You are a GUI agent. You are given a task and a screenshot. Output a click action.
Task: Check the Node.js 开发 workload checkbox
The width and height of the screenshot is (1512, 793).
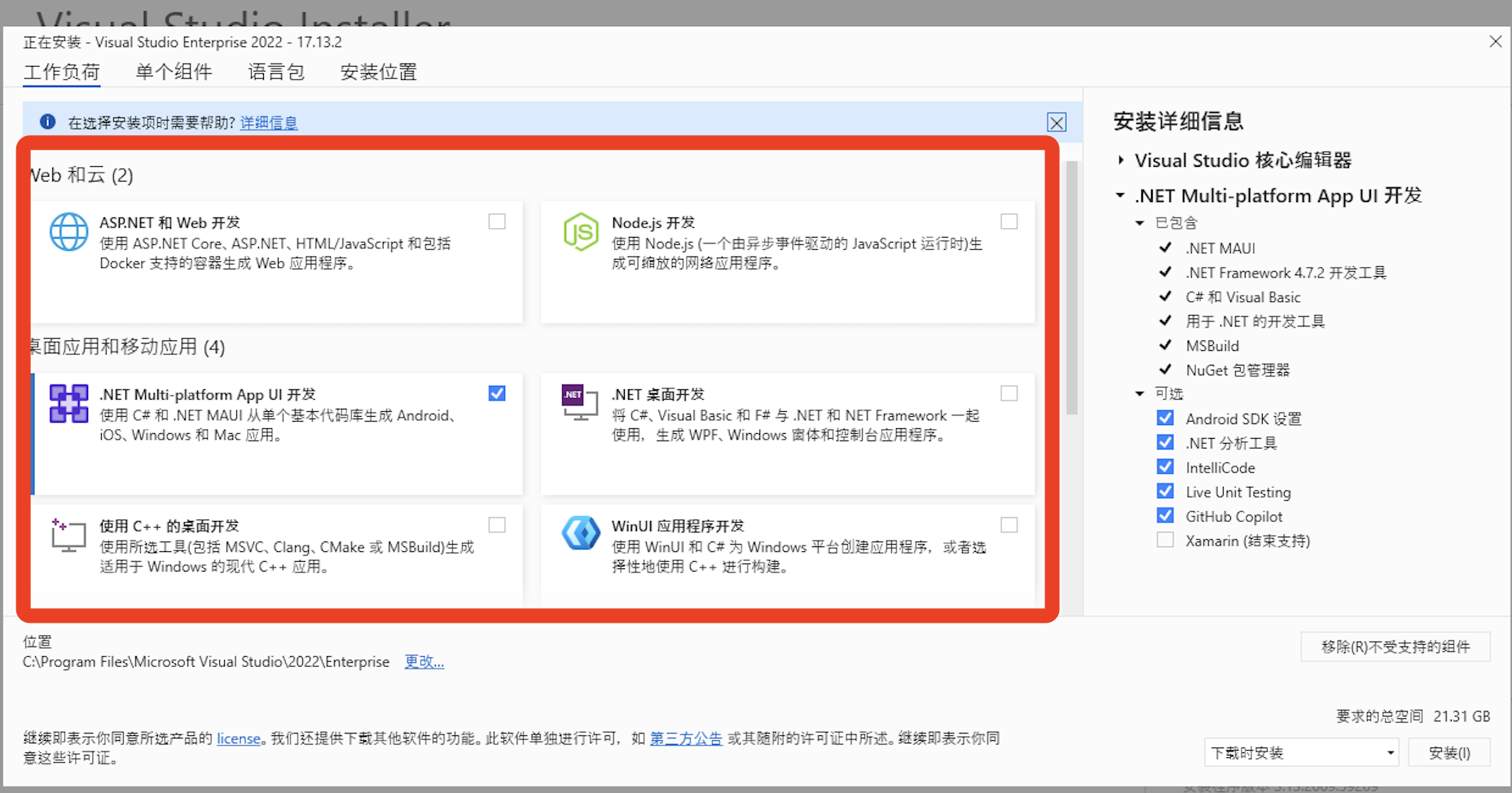pos(1009,221)
